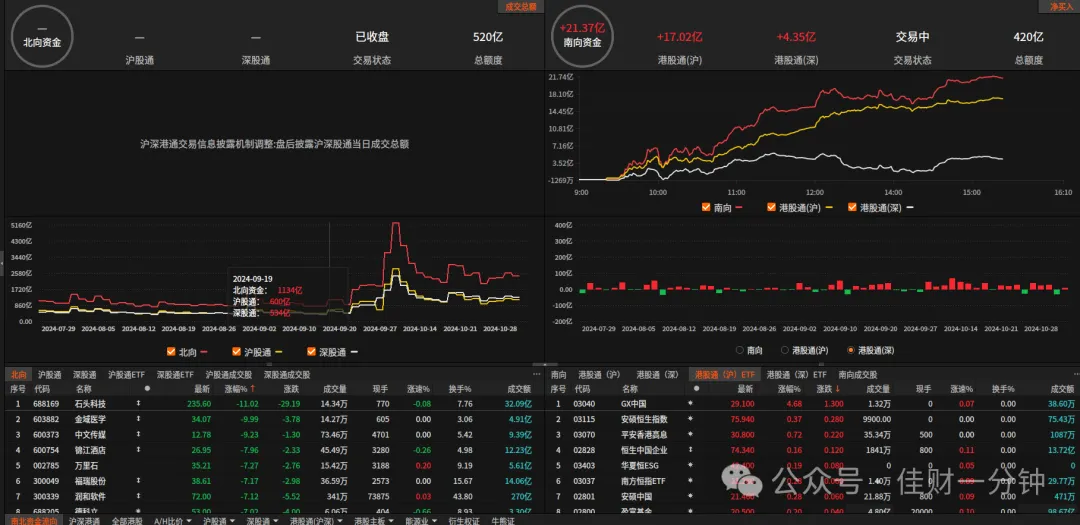Screen dimensions: 1080x525
Task: Click the 成交量 column header in northbound table
Action: [335, 389]
